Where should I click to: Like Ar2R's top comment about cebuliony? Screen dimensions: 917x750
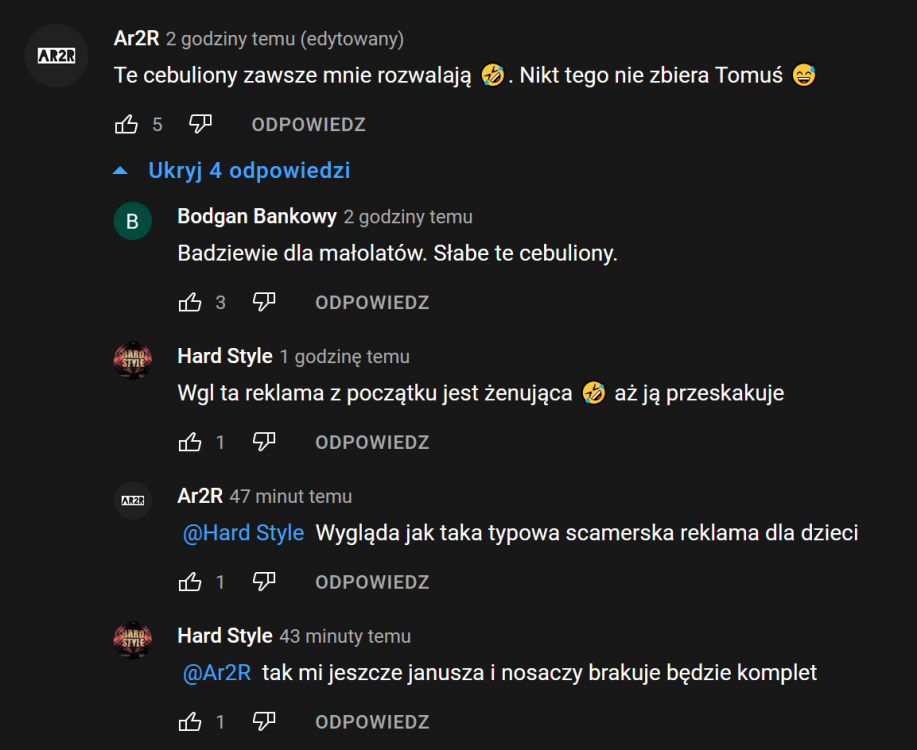pos(126,124)
